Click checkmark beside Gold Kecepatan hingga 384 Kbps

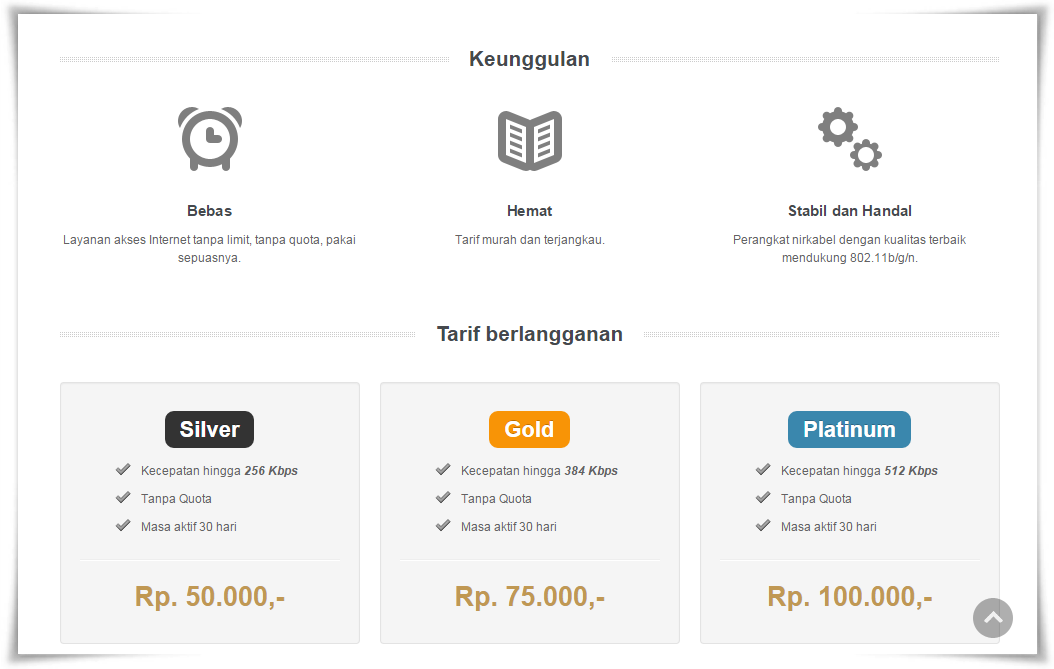point(443,469)
